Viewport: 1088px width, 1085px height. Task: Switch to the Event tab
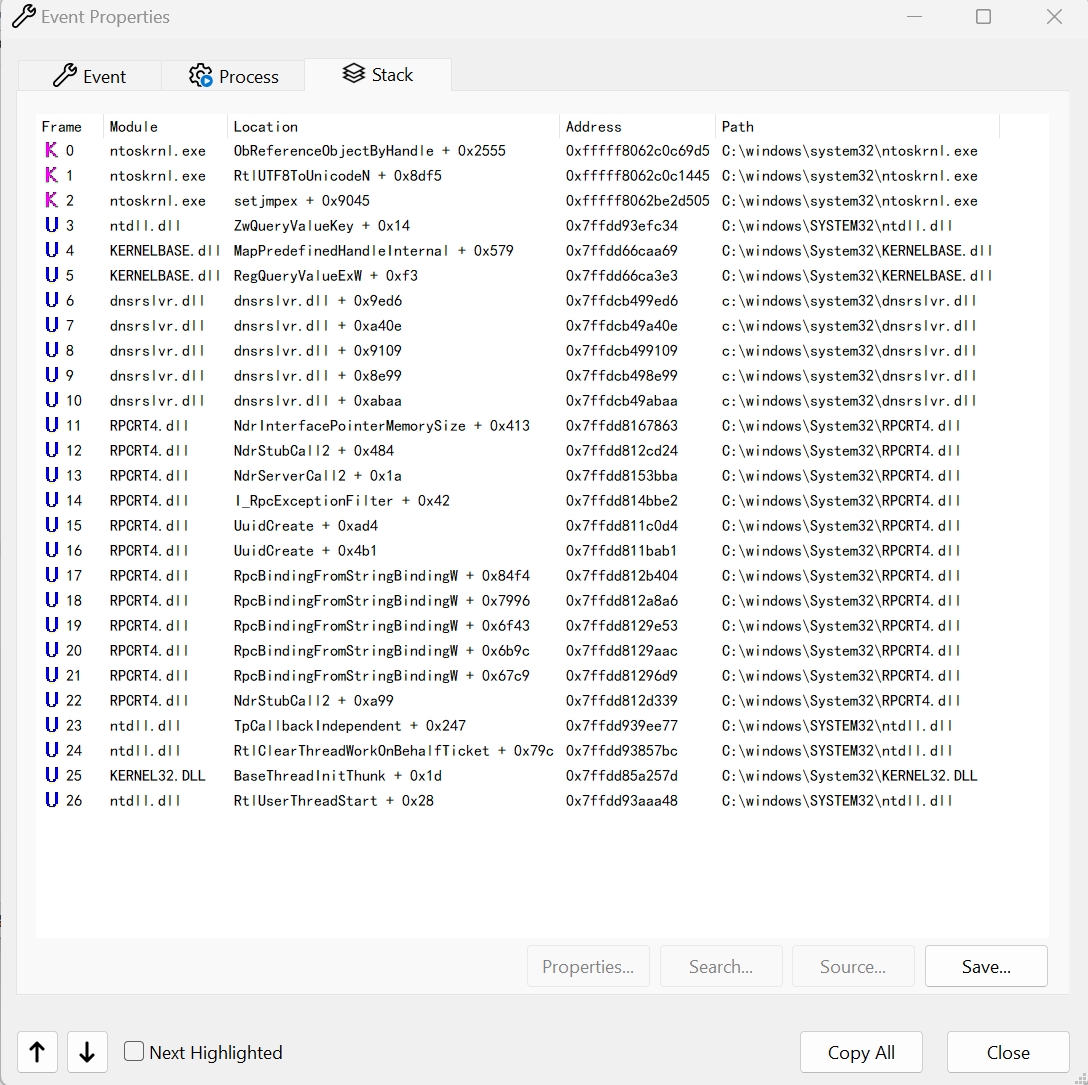tap(90, 76)
